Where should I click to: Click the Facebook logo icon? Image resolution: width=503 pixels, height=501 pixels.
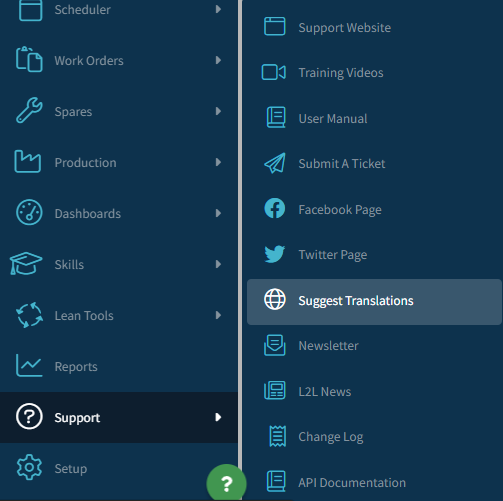point(275,209)
